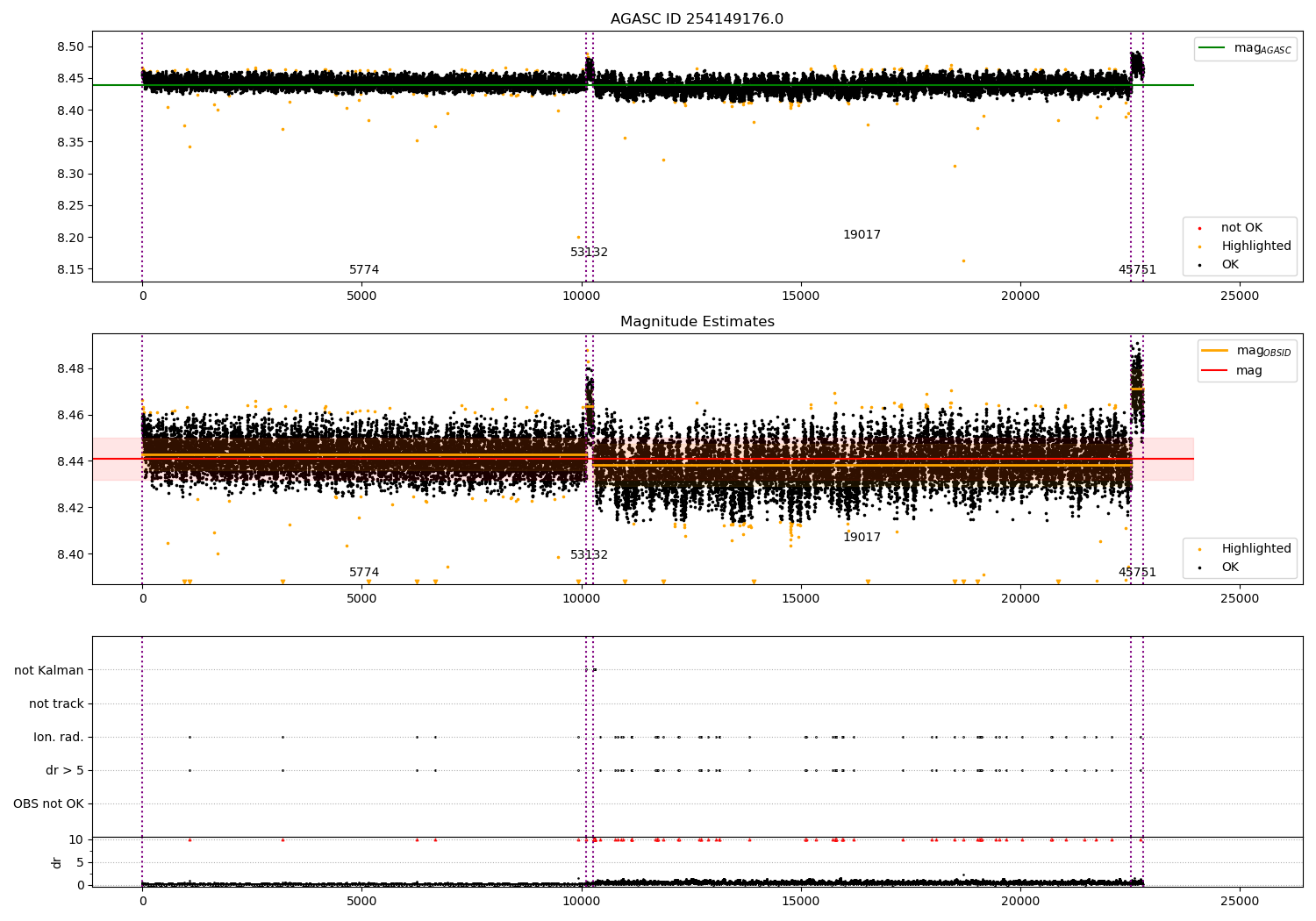1316x921 pixels.
Task: Select obsid label 5774 in Magnitude Estimates plot
Action: pos(364,573)
